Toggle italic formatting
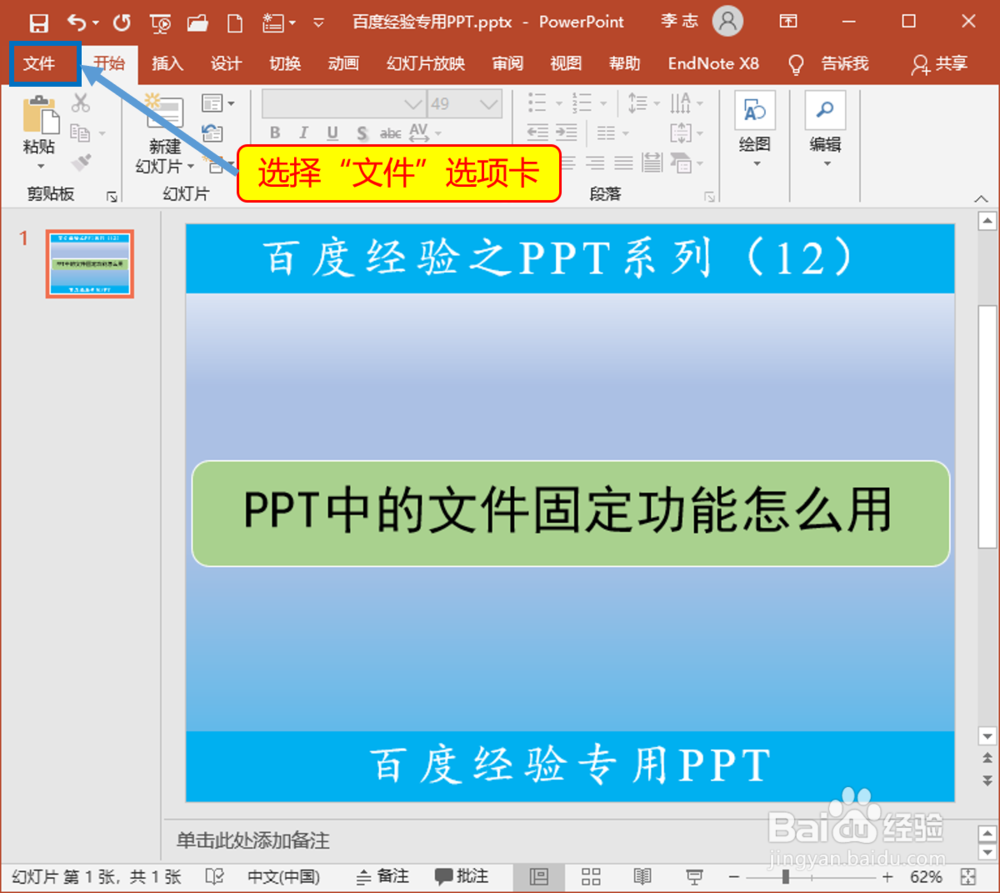 click(x=303, y=132)
